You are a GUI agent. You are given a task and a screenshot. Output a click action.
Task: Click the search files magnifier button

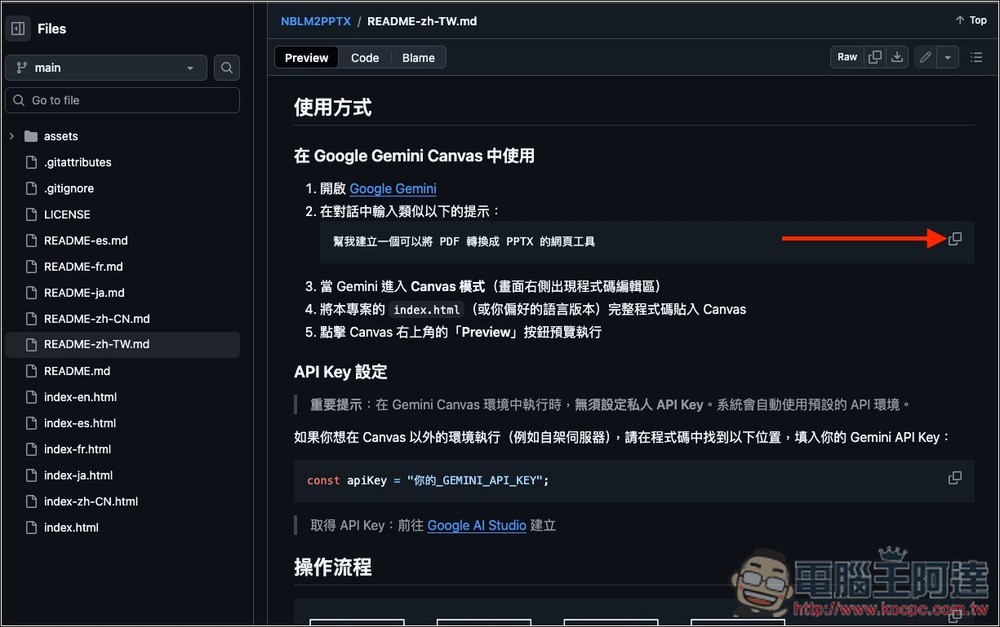[x=226, y=68]
